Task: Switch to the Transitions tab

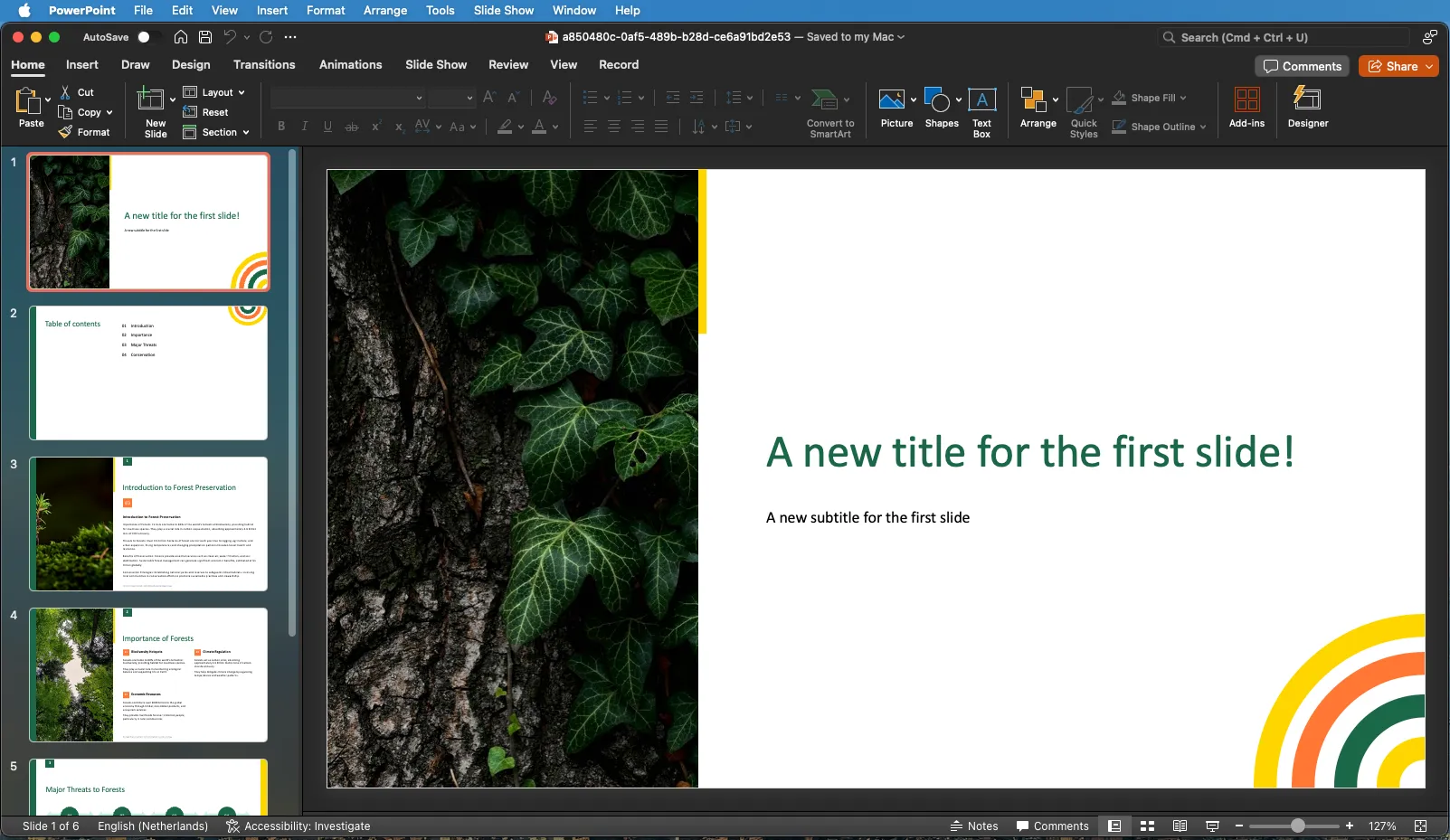Action: pos(264,64)
